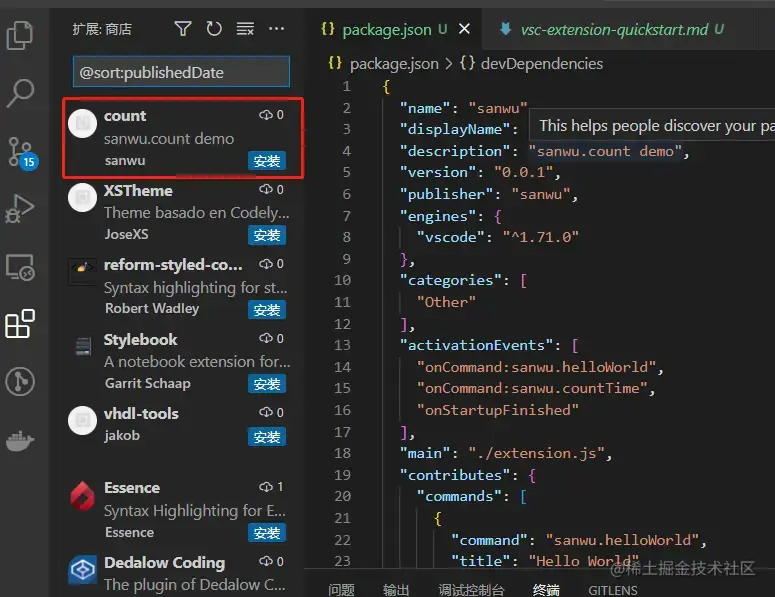Open the GITLENS panel tab
The width and height of the screenshot is (775, 597).
tap(613, 590)
